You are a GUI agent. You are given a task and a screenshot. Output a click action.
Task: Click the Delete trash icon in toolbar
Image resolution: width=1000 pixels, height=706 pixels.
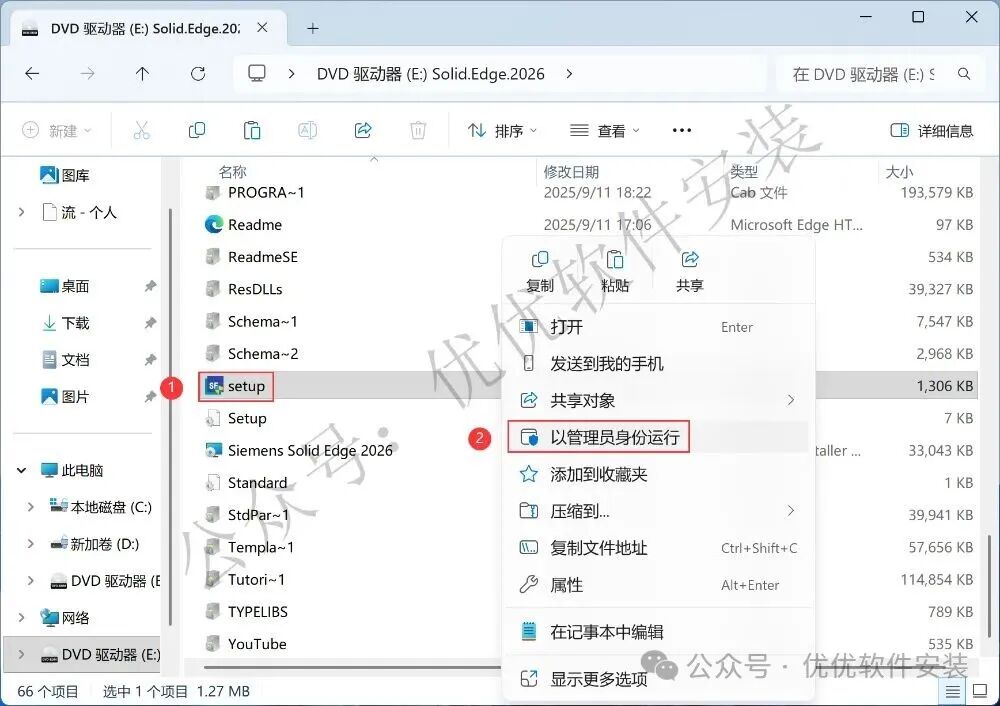418,131
